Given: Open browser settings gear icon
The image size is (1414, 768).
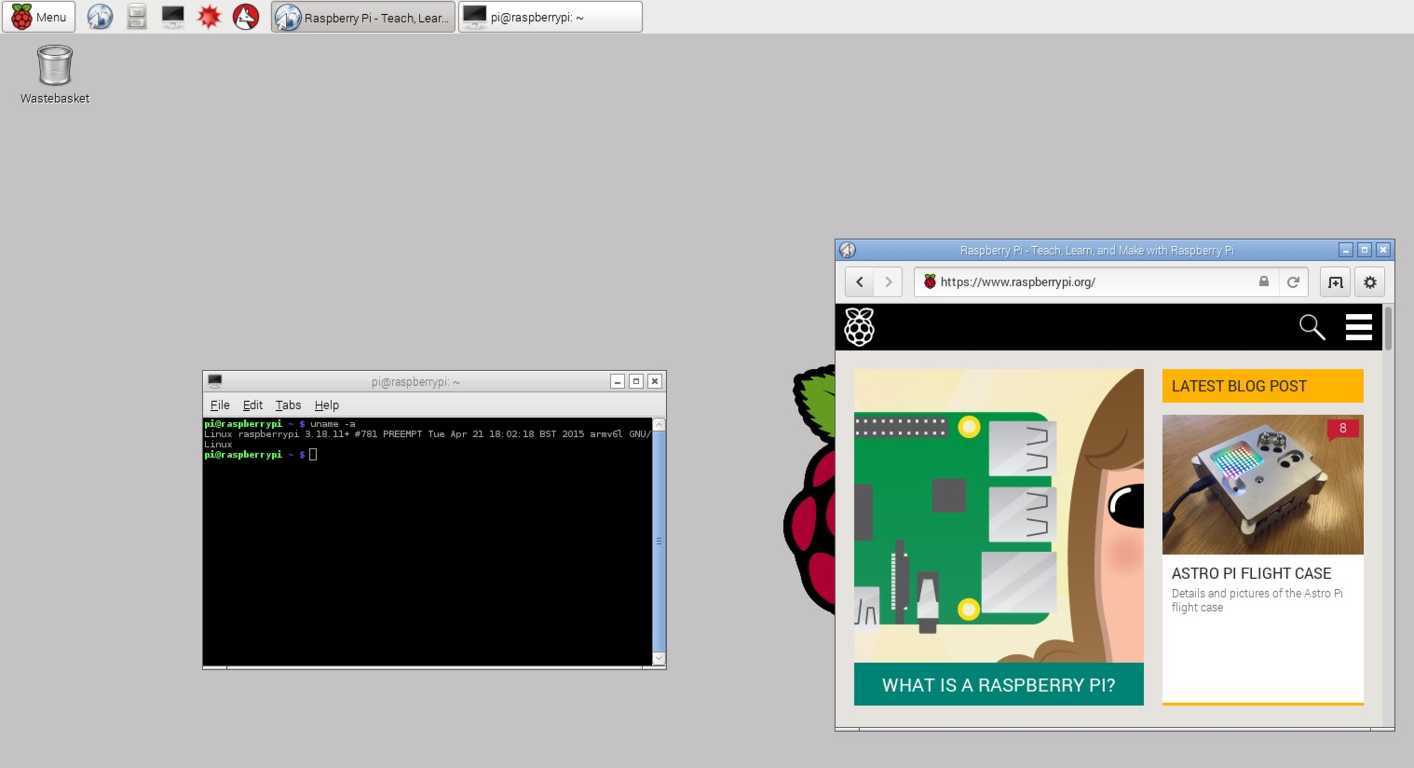Looking at the screenshot, I should tap(1370, 282).
